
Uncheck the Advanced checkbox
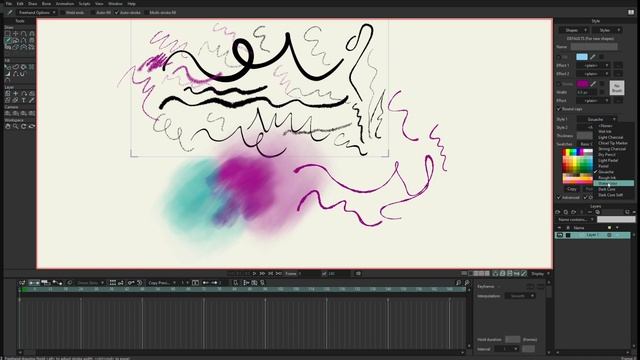pos(559,198)
